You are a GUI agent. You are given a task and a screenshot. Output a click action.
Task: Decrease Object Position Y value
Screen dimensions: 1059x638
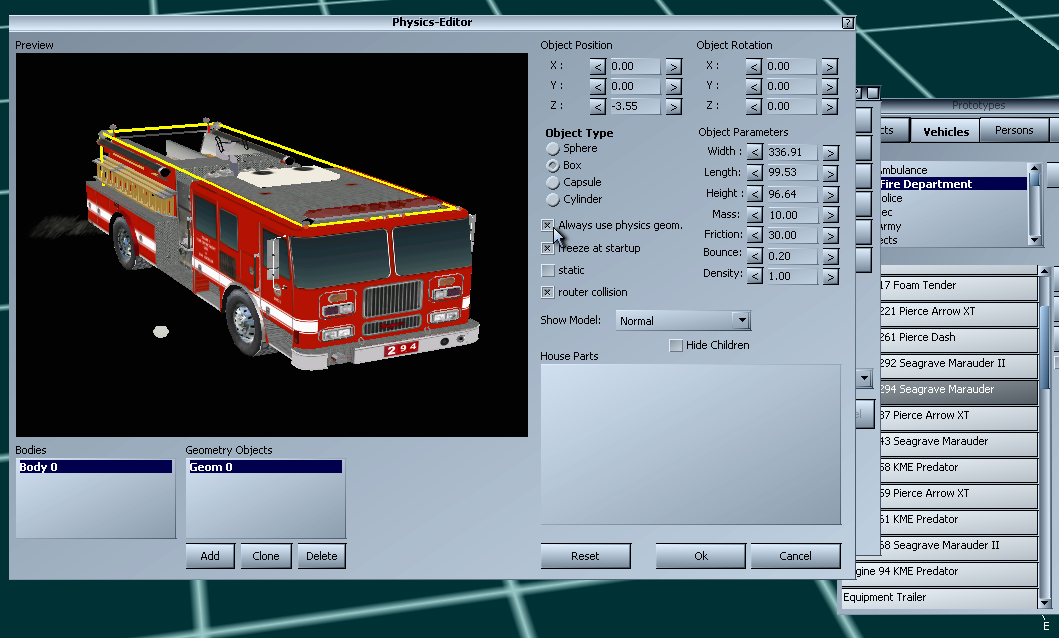tap(598, 86)
